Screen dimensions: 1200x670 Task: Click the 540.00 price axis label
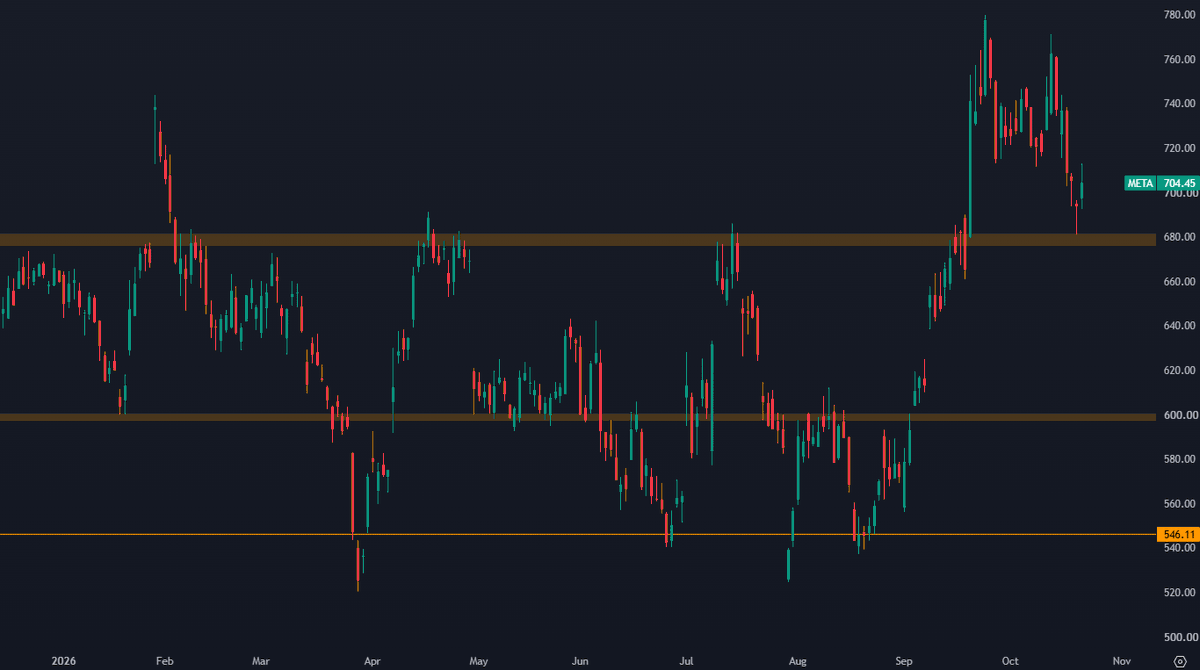coord(1181,548)
